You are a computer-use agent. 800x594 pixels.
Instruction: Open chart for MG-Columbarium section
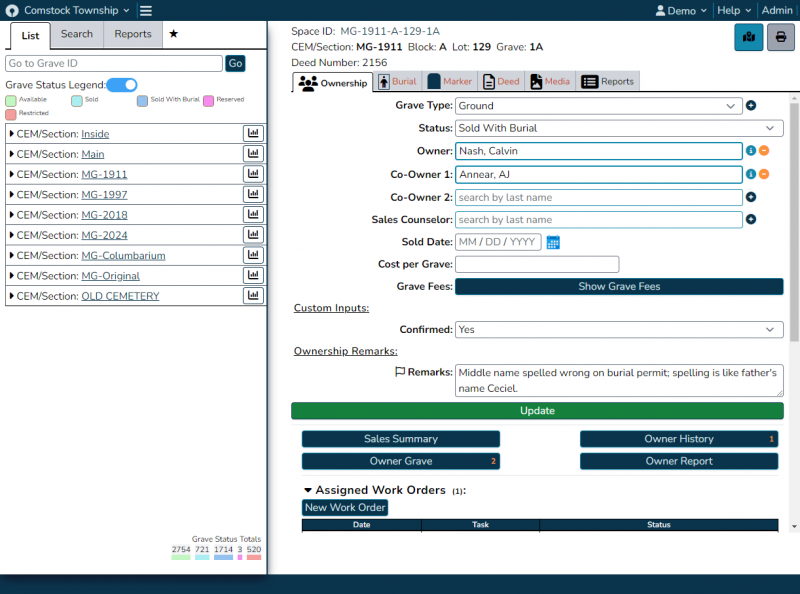click(x=253, y=255)
